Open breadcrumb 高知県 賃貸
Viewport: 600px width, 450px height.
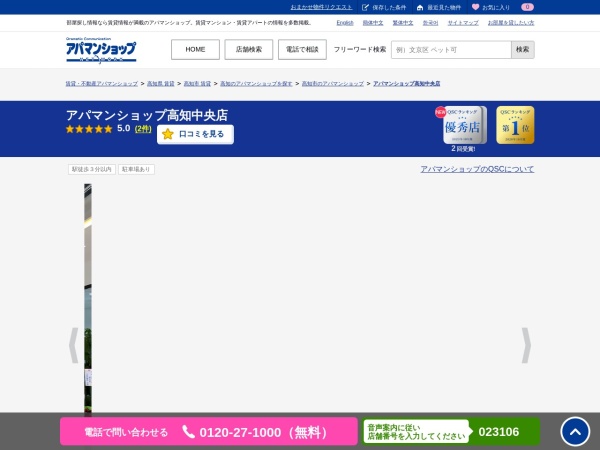(x=161, y=83)
